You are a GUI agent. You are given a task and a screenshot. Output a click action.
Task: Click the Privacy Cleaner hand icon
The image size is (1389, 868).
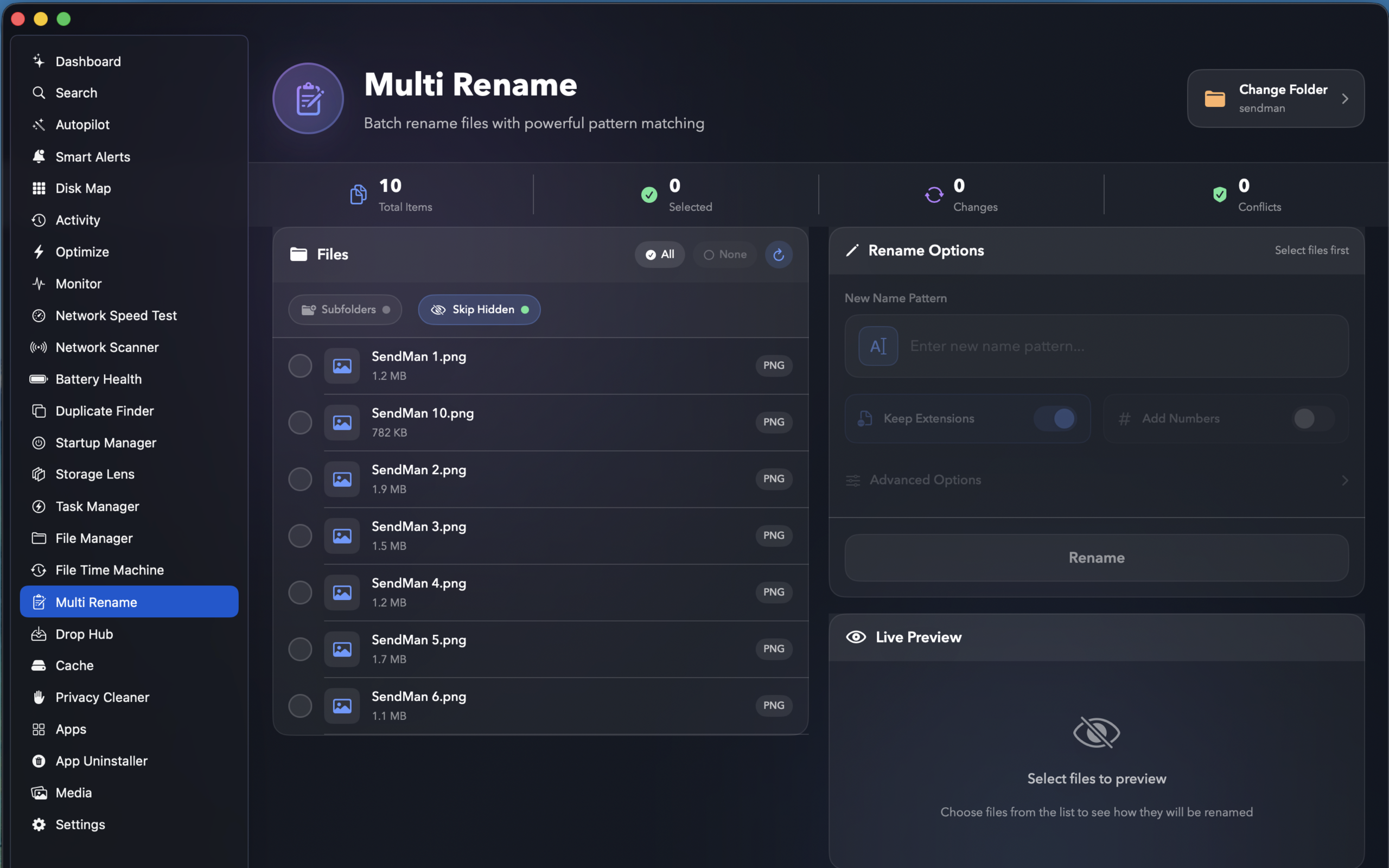coord(39,697)
